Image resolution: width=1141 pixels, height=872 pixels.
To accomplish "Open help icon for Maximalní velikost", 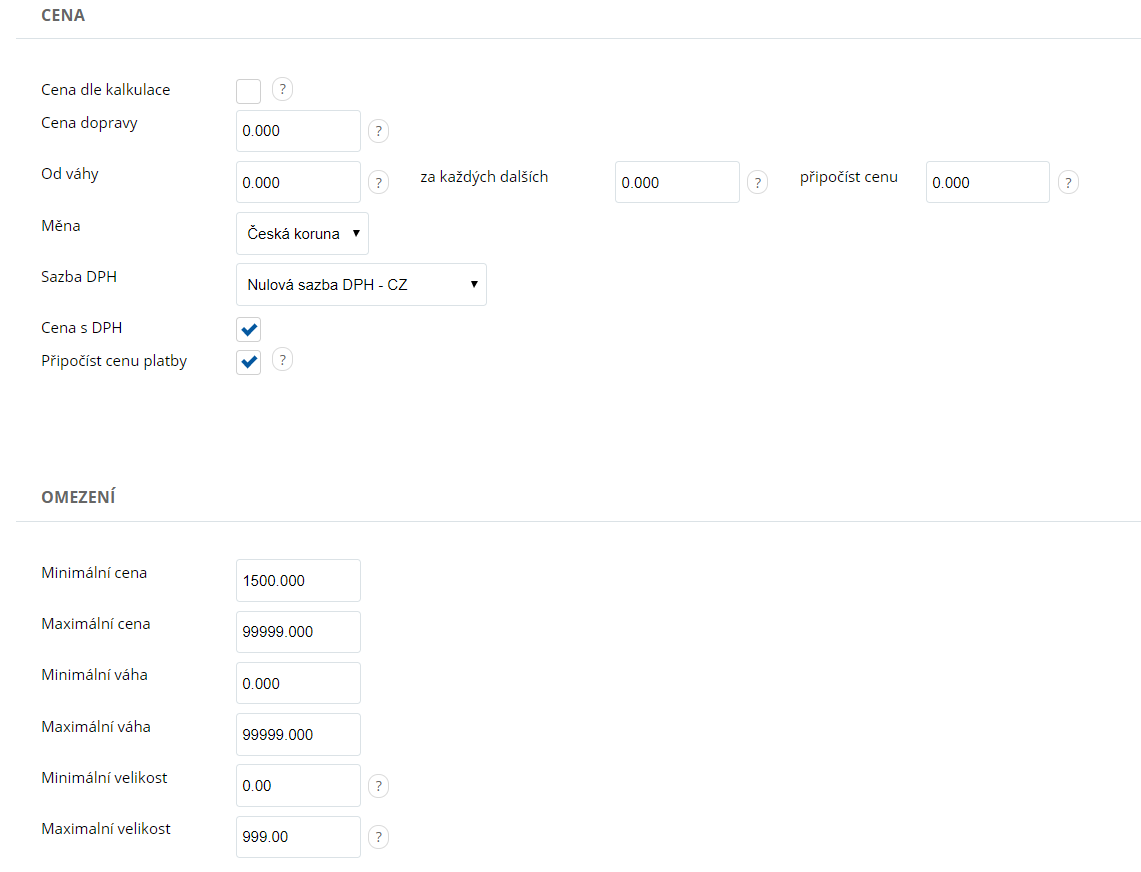I will [x=378, y=837].
